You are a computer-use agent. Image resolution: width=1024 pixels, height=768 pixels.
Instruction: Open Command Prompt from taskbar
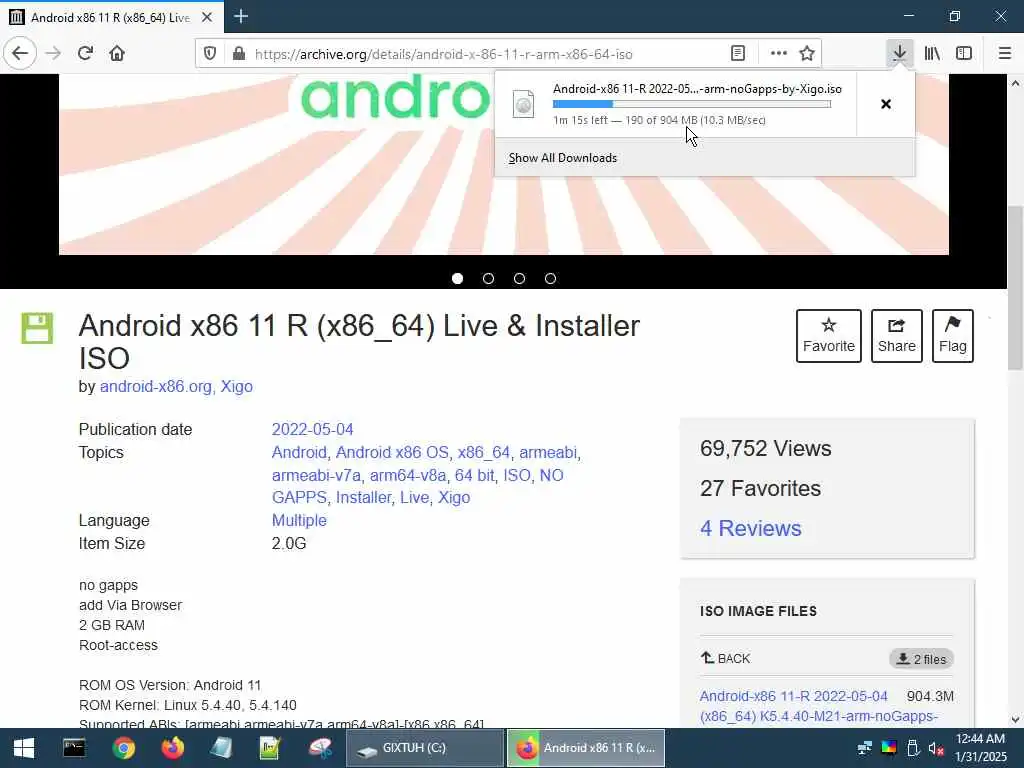pyautogui.click(x=74, y=748)
